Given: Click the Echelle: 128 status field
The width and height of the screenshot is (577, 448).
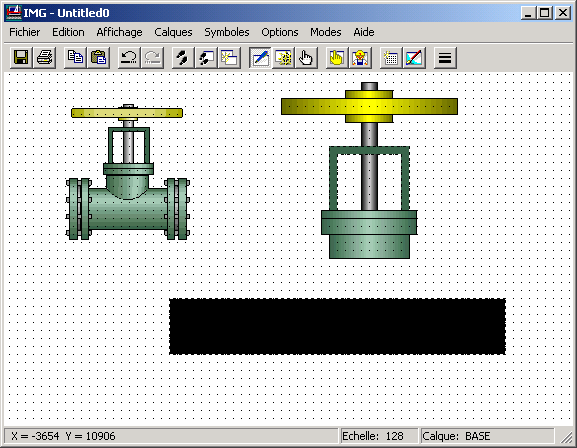Looking at the screenshot, I should [379, 436].
